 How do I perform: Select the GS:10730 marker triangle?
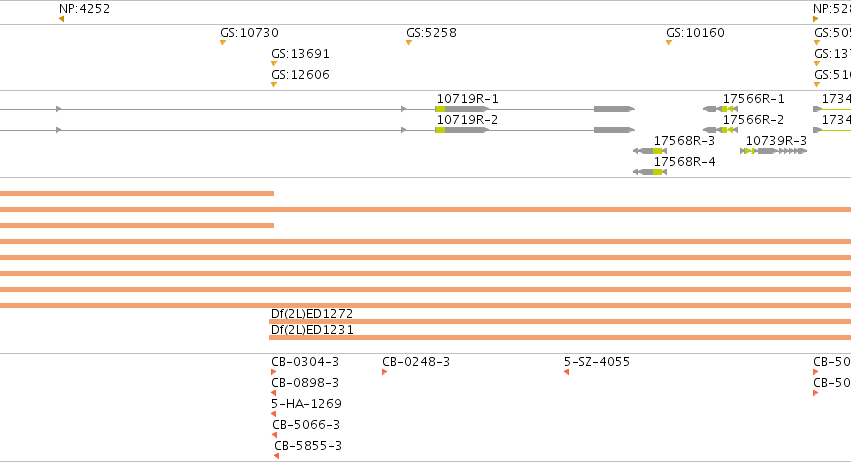223,42
